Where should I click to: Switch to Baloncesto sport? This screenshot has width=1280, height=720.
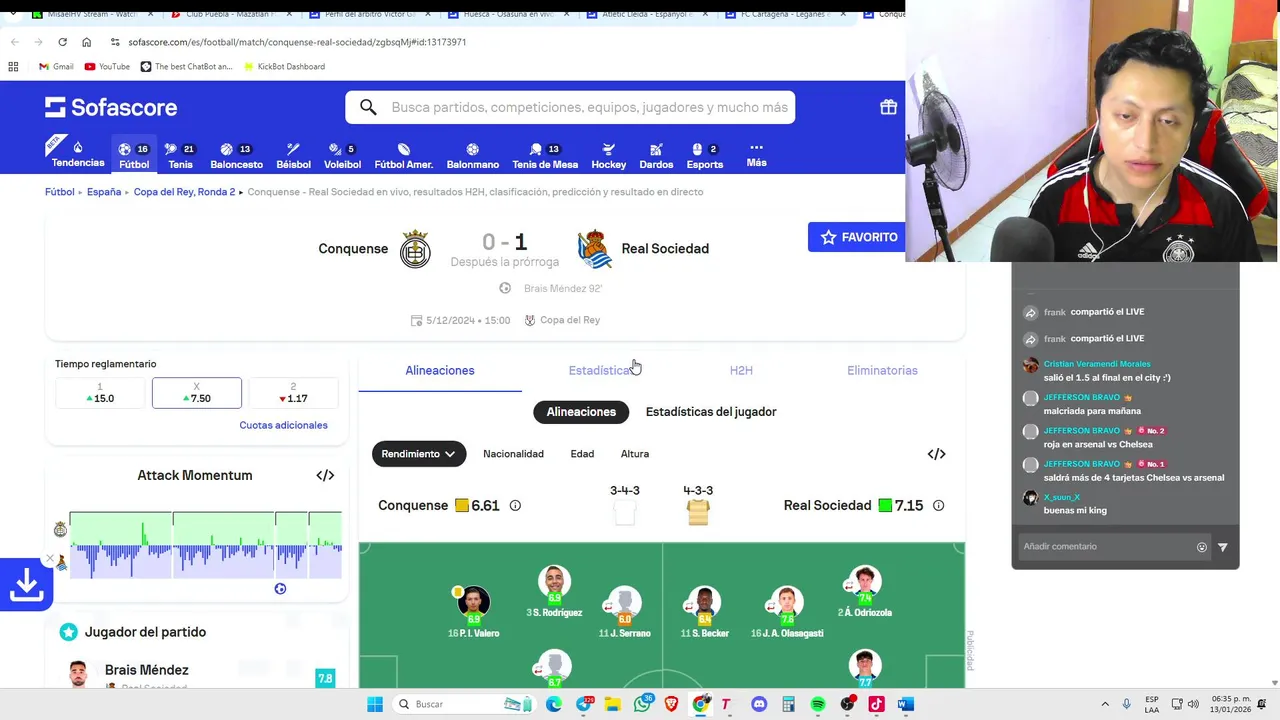click(x=236, y=155)
